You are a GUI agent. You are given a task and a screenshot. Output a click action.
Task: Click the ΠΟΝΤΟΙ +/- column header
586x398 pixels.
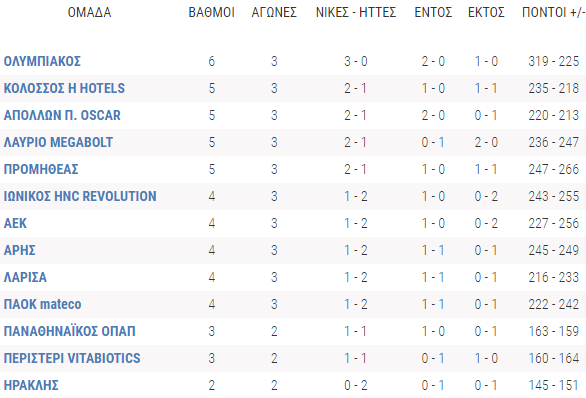554,12
